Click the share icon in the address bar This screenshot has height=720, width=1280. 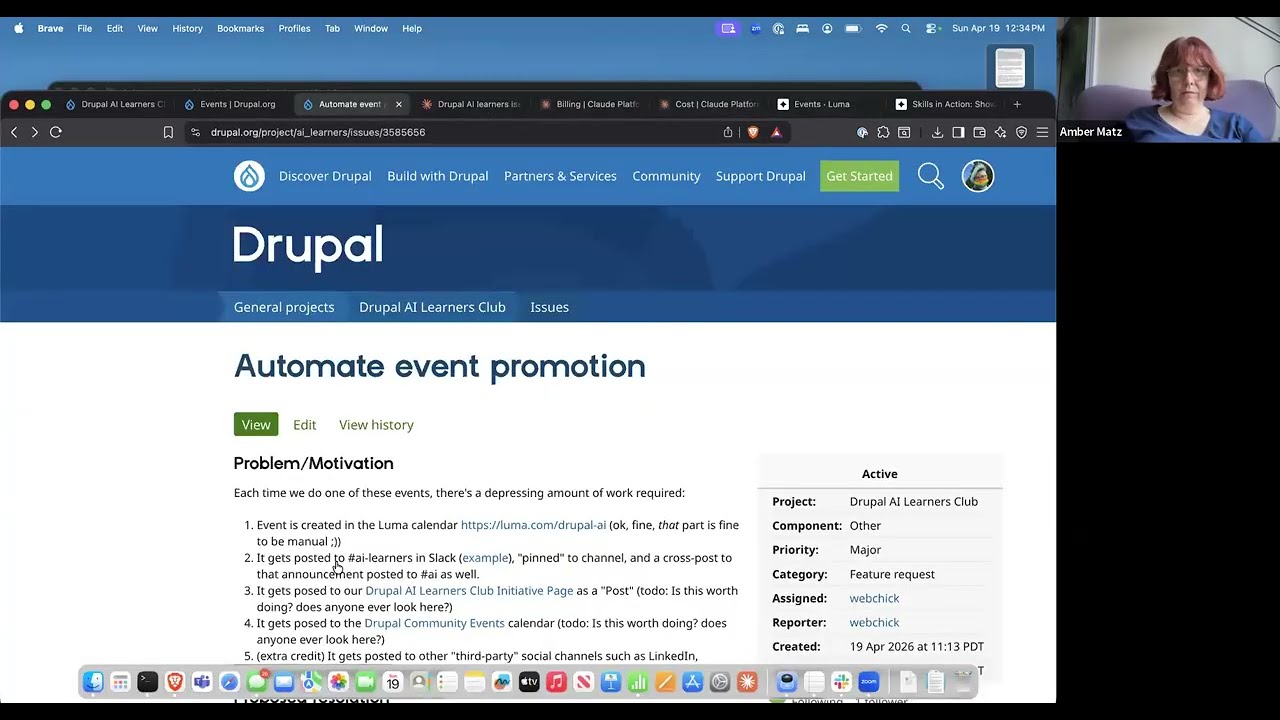(728, 132)
